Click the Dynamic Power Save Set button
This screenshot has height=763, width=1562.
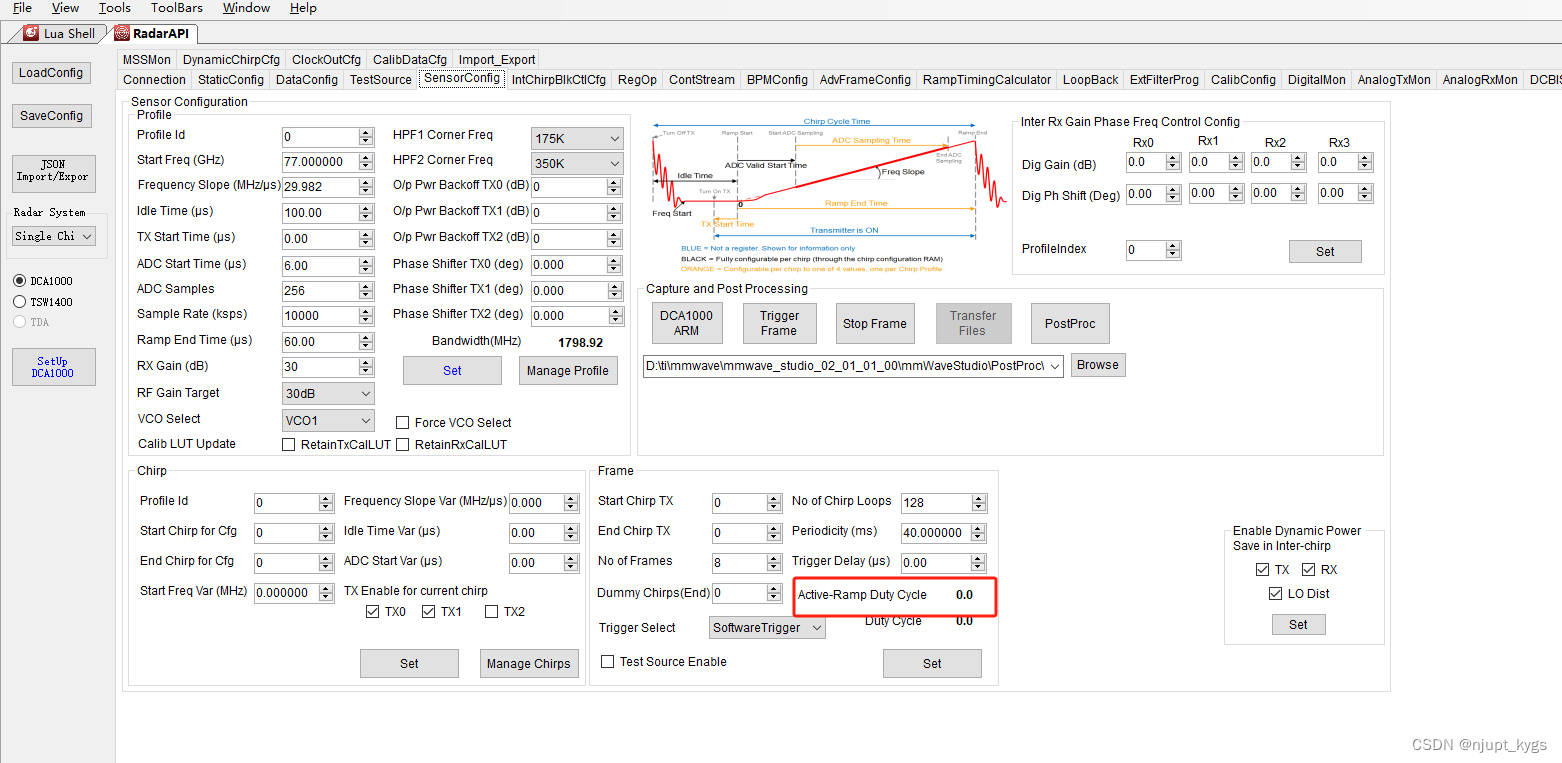point(1298,625)
